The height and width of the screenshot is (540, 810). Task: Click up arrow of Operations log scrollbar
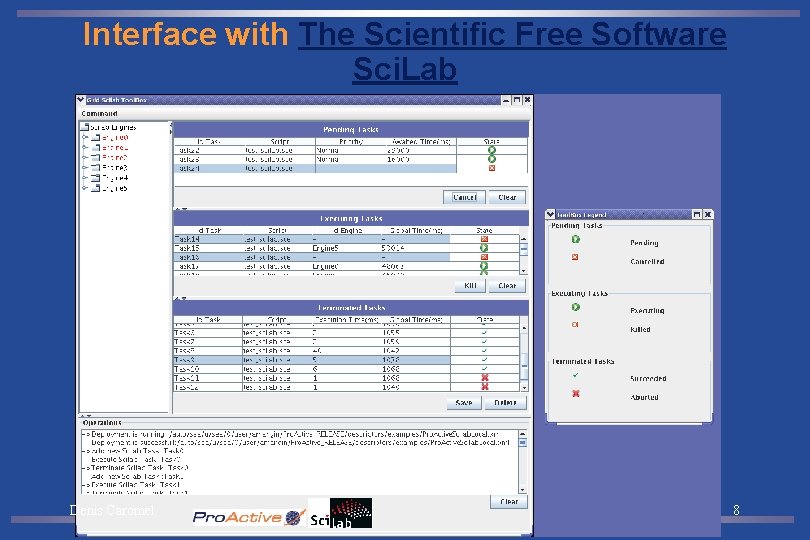pyautogui.click(x=522, y=434)
